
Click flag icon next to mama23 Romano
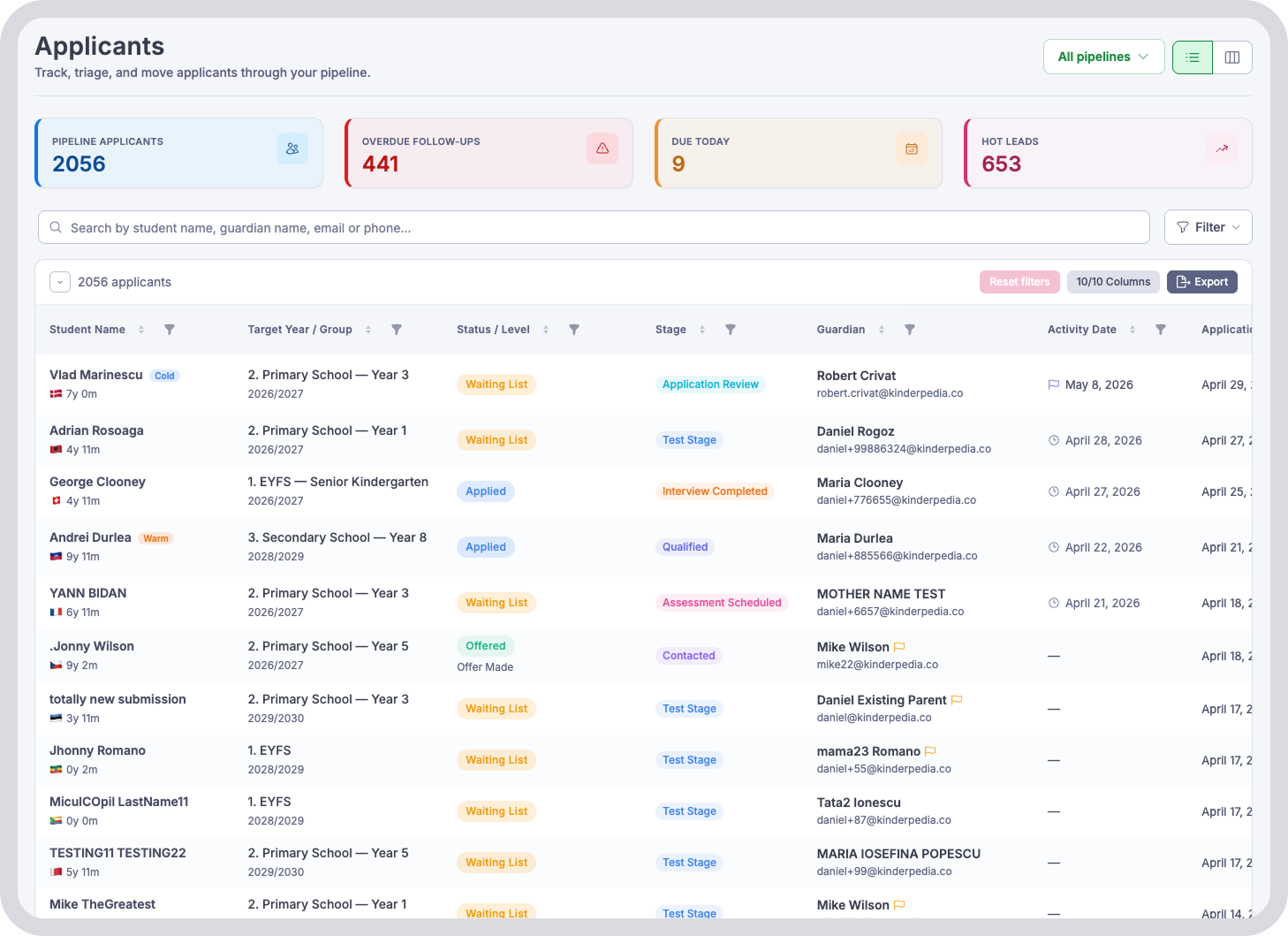tap(930, 751)
